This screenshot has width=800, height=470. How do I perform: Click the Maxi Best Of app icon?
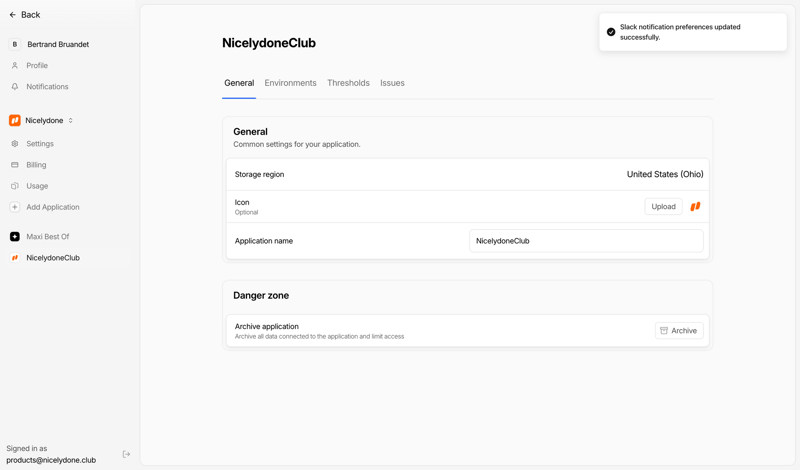(x=15, y=237)
